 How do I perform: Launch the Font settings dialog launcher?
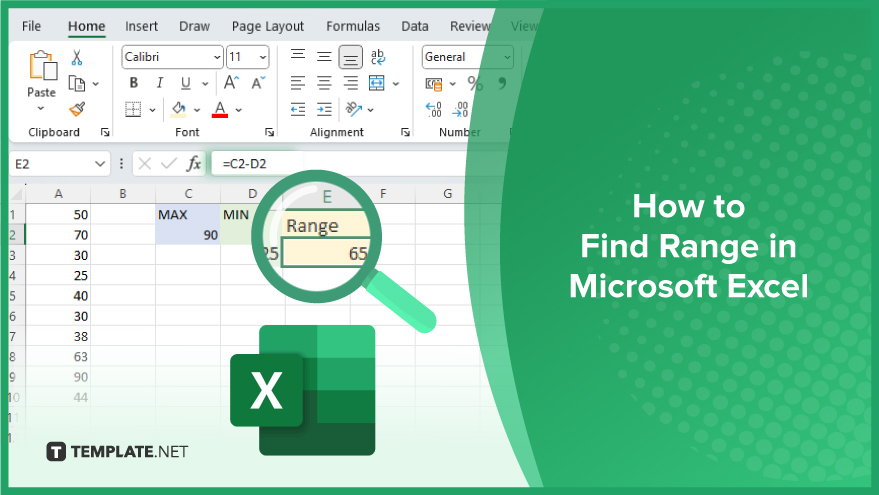[269, 132]
